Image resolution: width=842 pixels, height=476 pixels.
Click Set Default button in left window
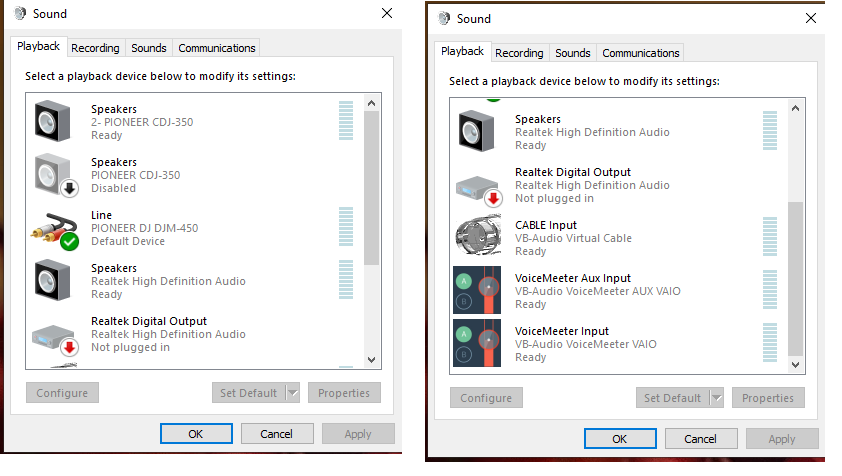point(249,393)
